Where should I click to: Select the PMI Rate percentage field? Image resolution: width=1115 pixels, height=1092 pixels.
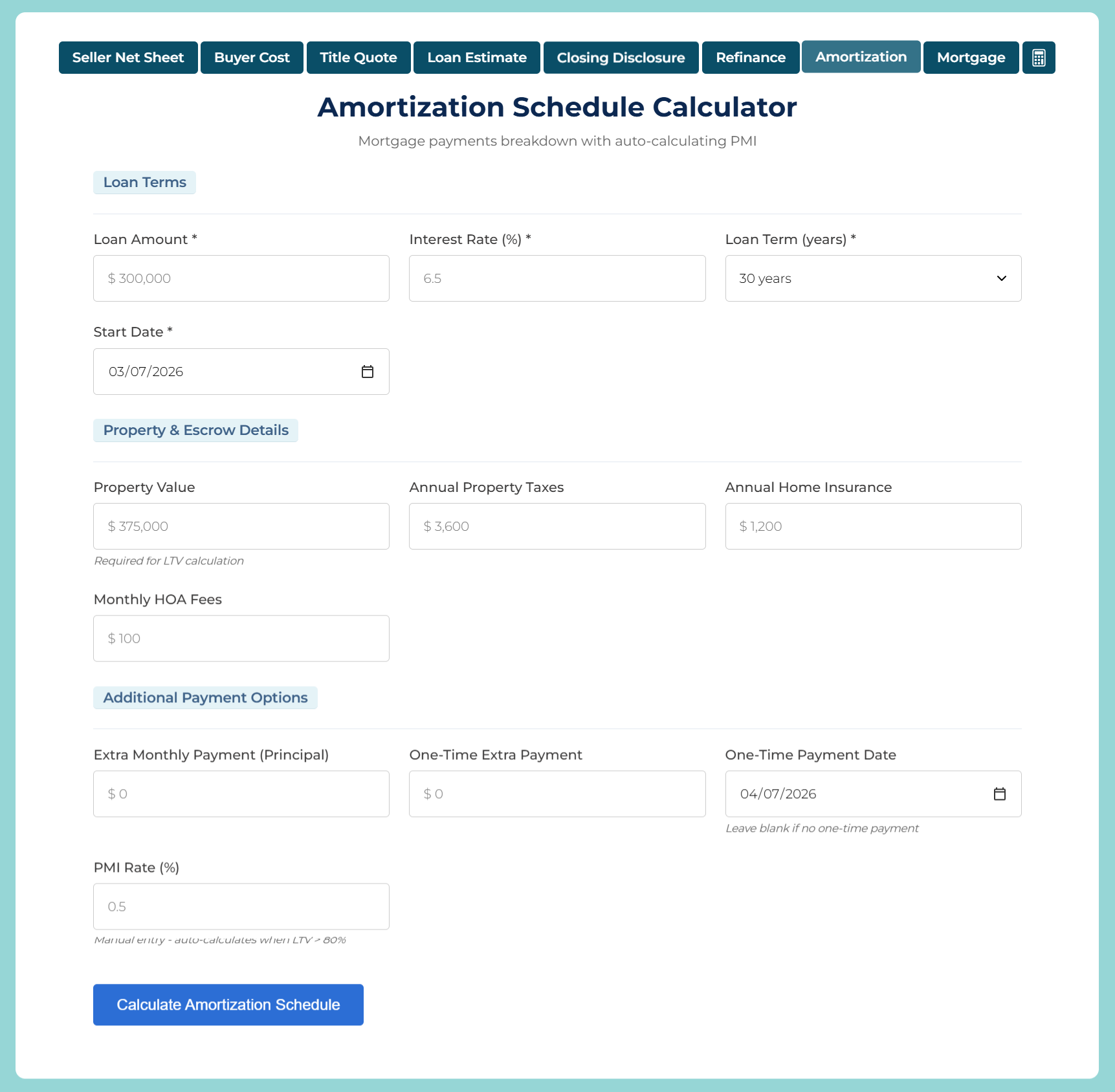(240, 906)
